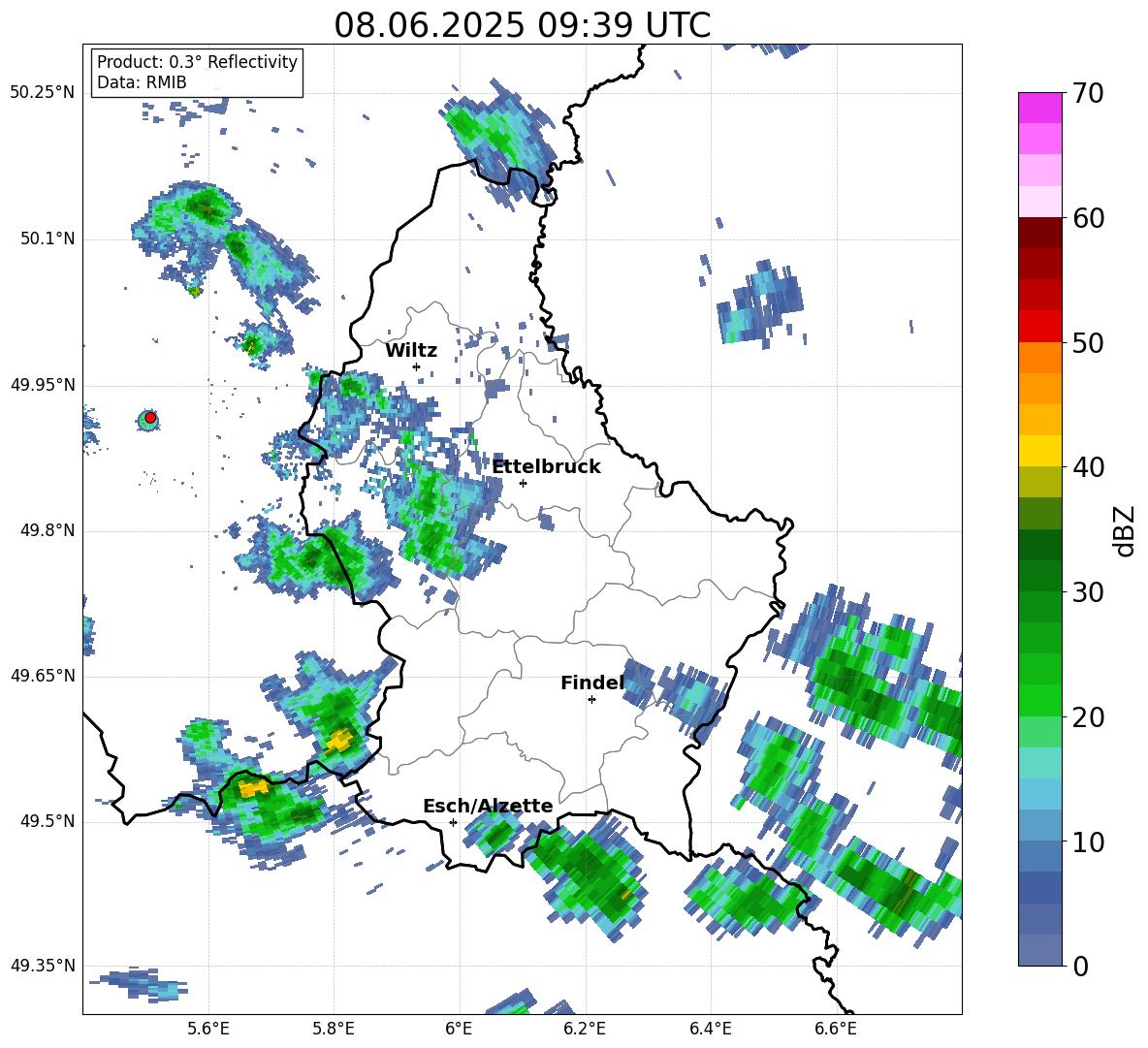Click the 'Findel' city label
Viewport: 1148px width, 1048px height.
tap(592, 683)
